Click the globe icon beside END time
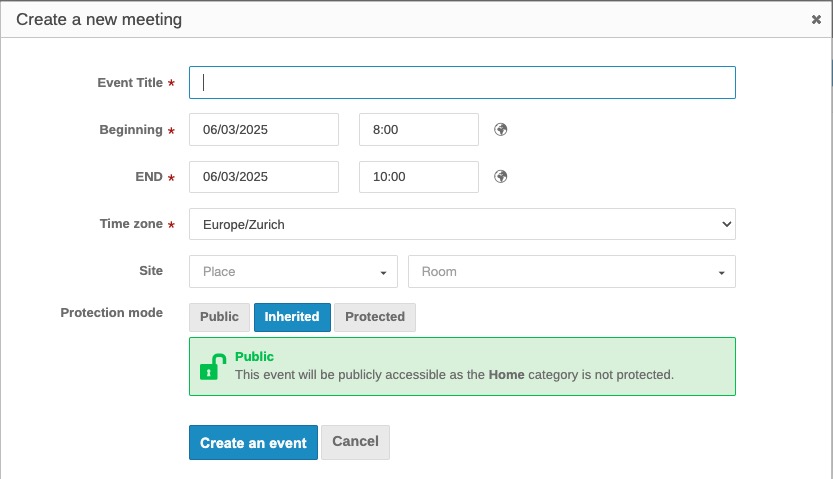The height and width of the screenshot is (479, 833). [x=501, y=177]
